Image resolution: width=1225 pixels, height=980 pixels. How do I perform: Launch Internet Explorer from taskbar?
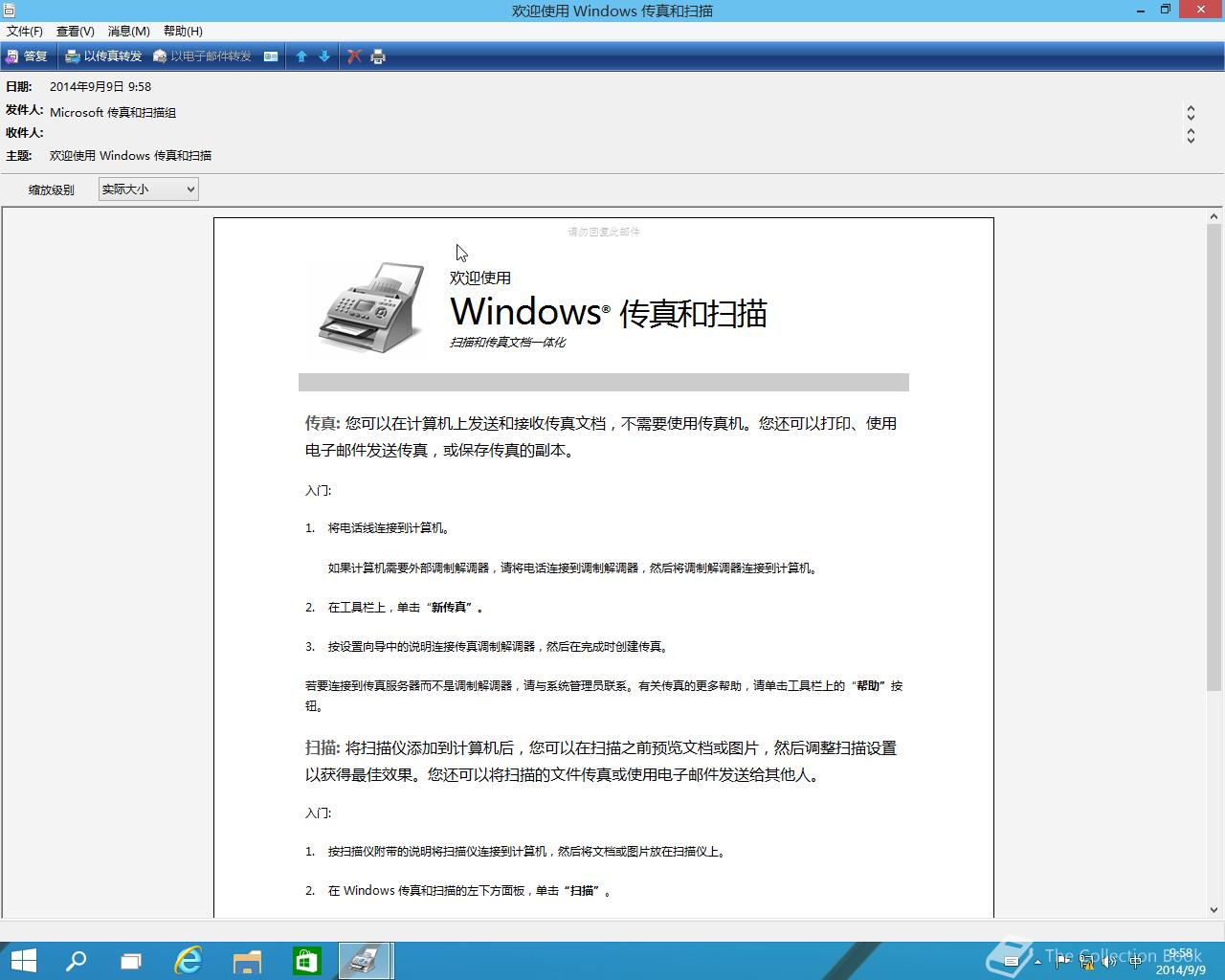click(189, 961)
